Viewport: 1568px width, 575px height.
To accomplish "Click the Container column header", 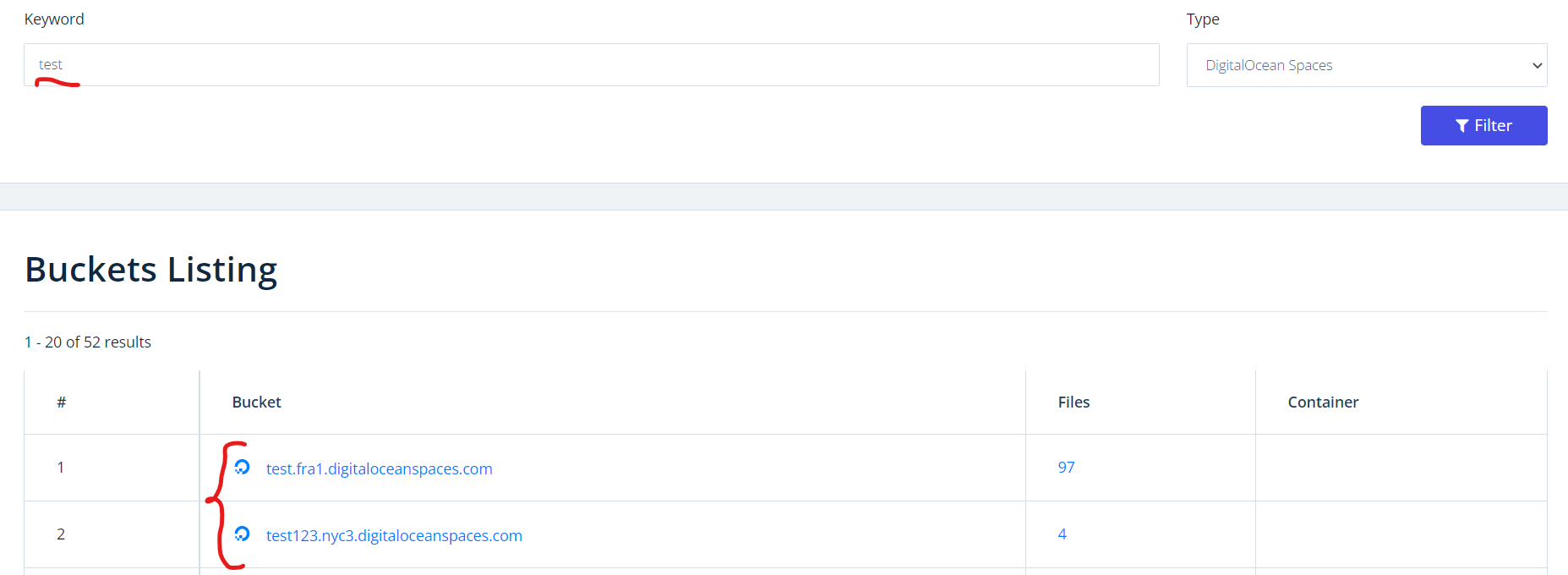I will click(x=1323, y=402).
